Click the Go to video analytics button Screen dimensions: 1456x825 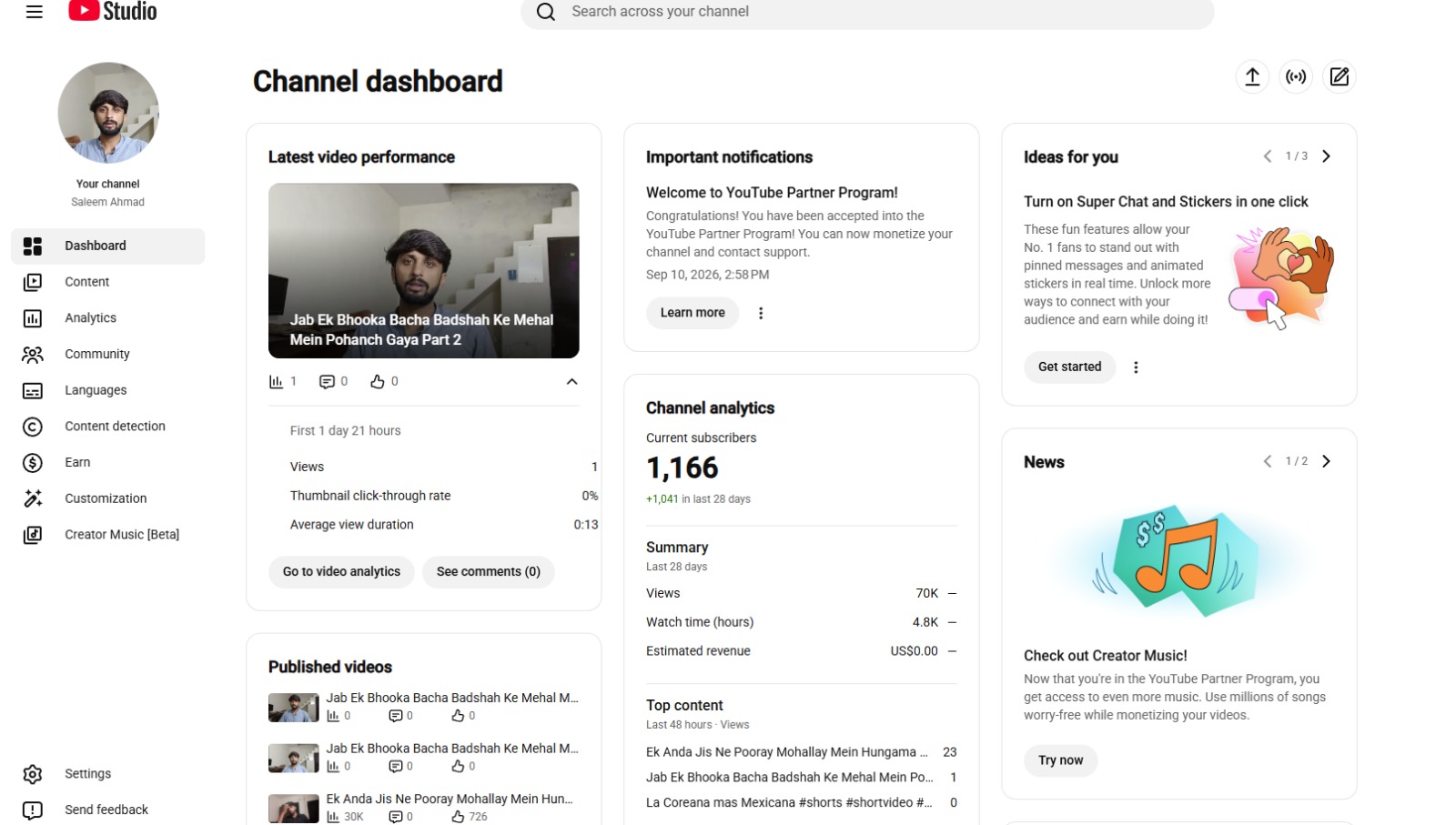[341, 571]
